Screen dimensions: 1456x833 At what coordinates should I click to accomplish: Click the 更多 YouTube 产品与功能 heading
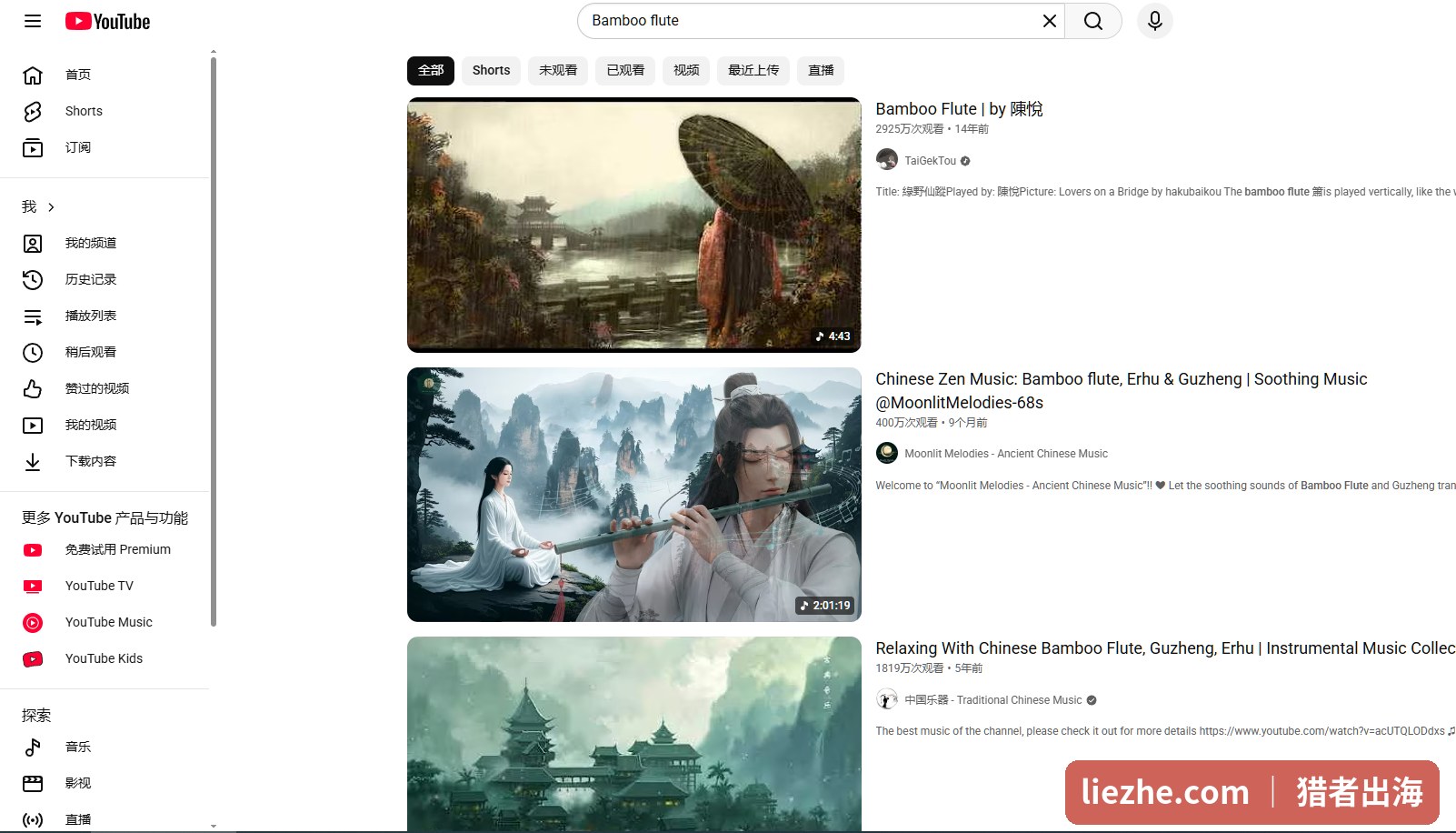click(x=105, y=517)
